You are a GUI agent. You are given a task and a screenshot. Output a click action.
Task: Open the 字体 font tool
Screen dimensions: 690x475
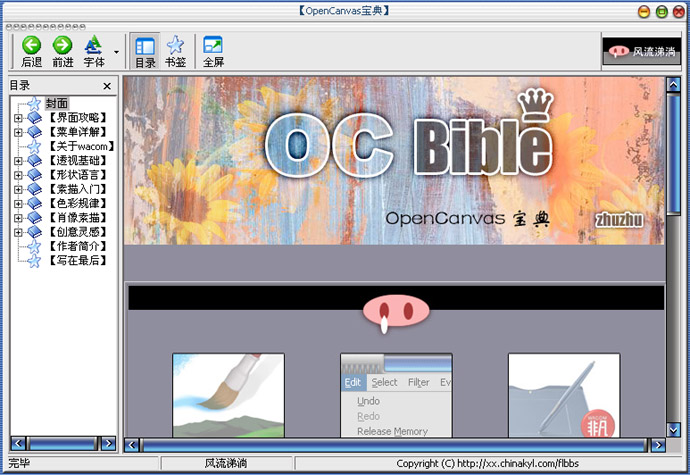(x=94, y=52)
